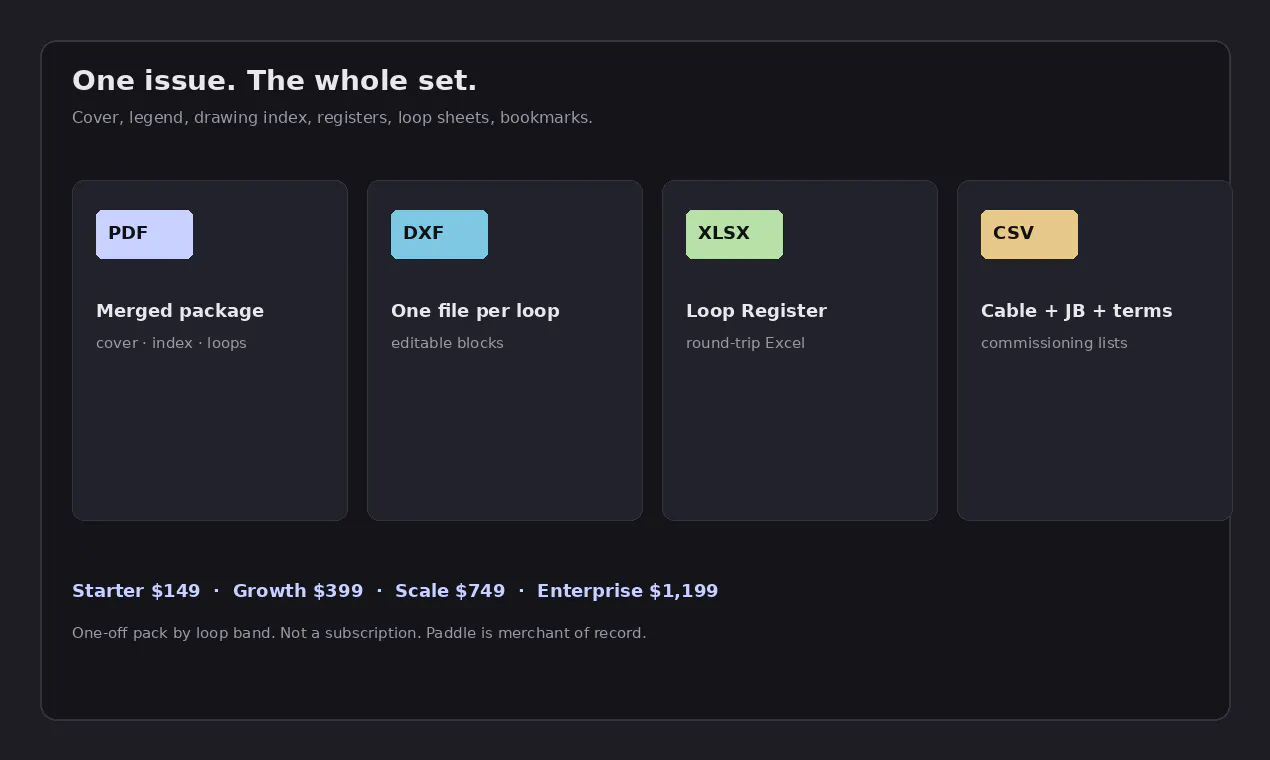Viewport: 1270px width, 760px height.
Task: Choose the Starter $149 price
Action: tap(136, 591)
